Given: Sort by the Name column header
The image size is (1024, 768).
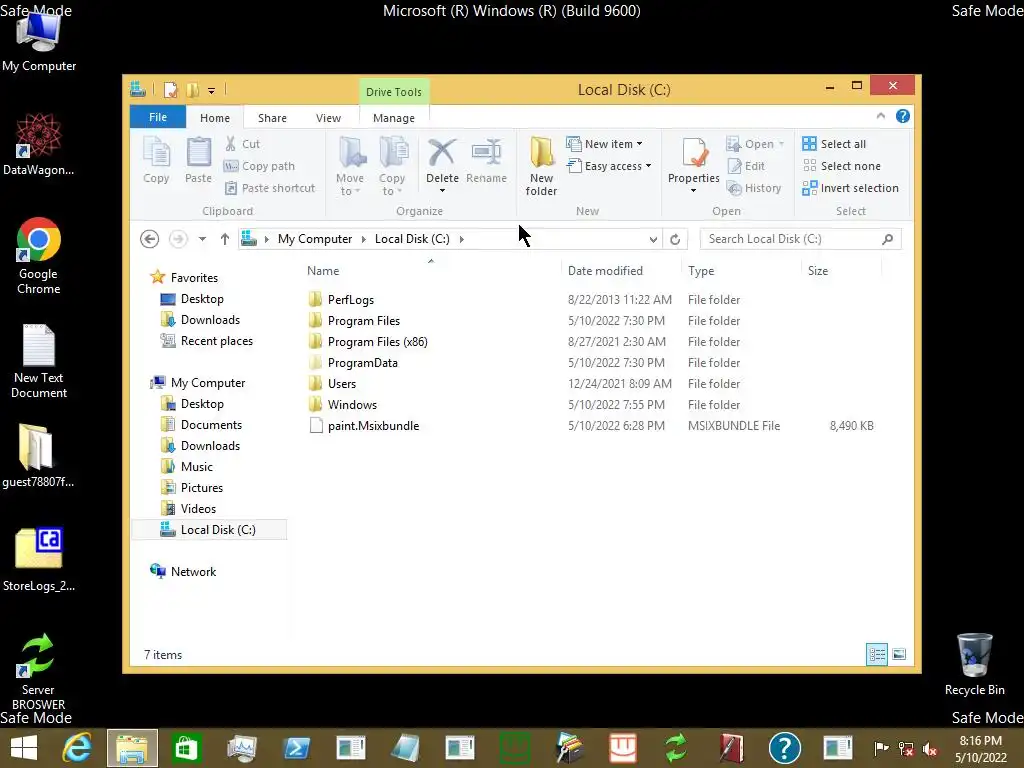Looking at the screenshot, I should pos(431,270).
